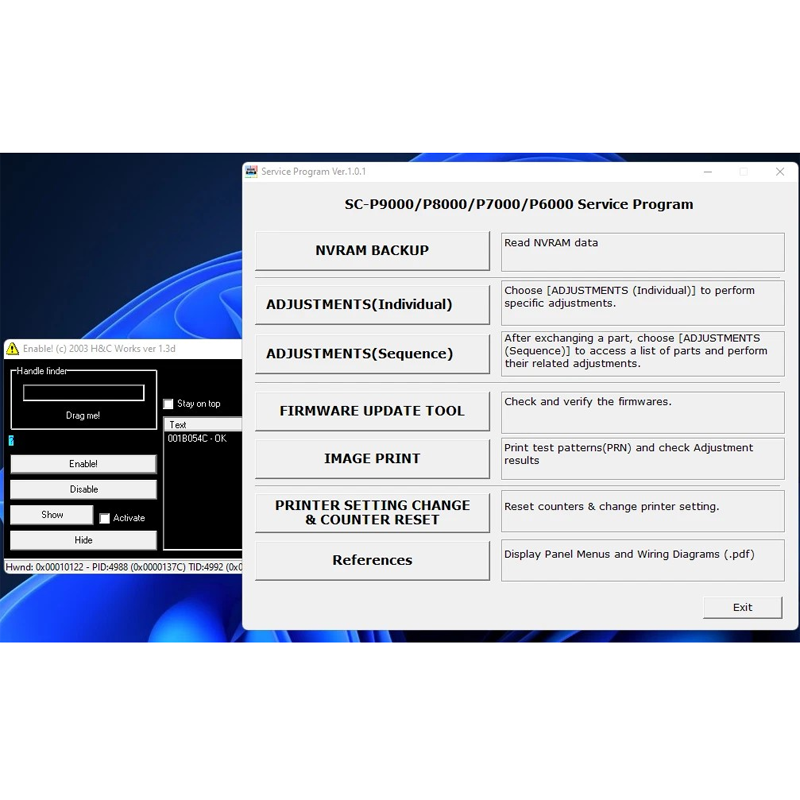Close the Service Program window
This screenshot has width=800, height=800.
(780, 172)
